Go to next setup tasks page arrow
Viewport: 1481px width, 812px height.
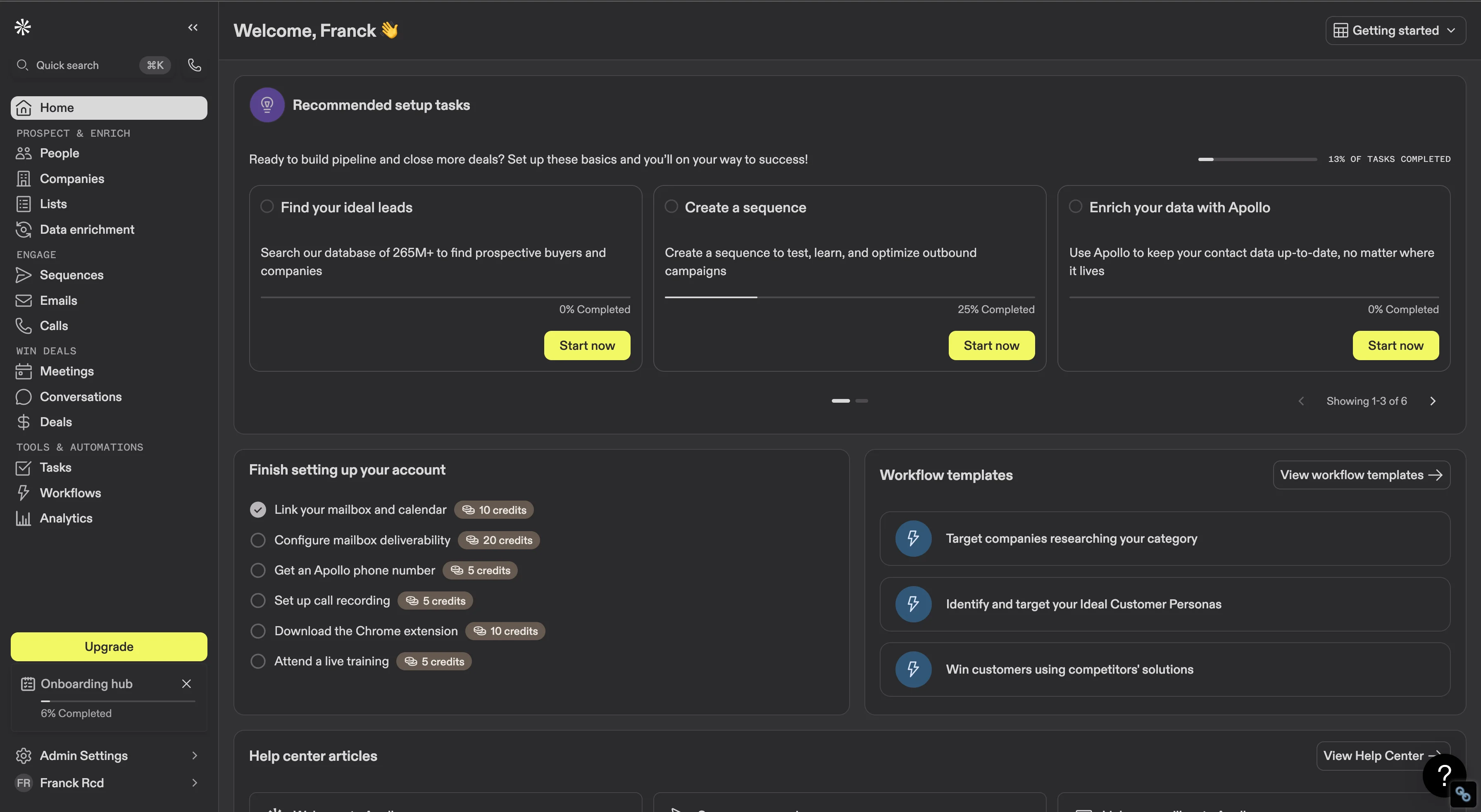pos(1433,401)
